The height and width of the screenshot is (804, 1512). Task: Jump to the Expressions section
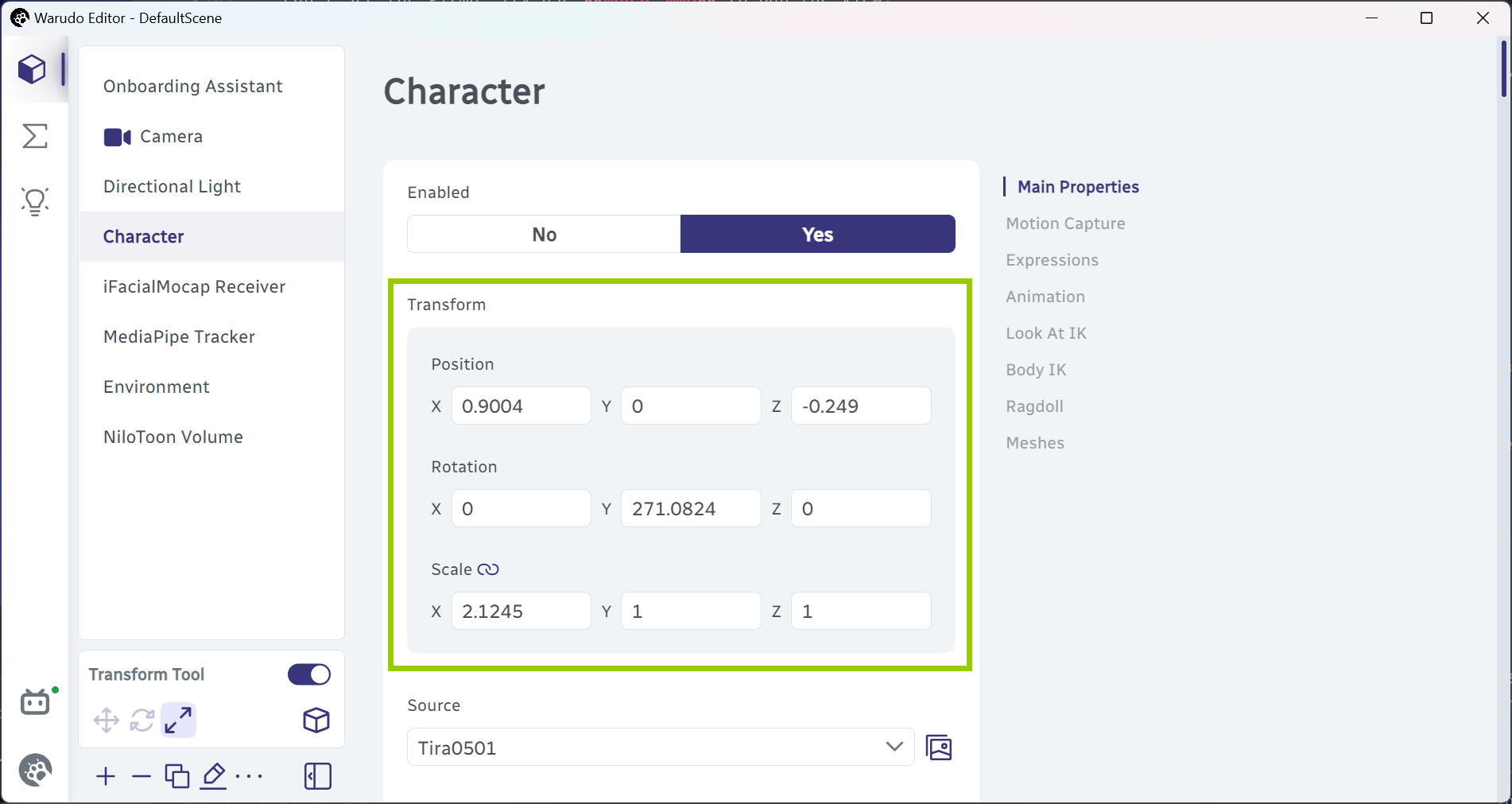[1052, 260]
